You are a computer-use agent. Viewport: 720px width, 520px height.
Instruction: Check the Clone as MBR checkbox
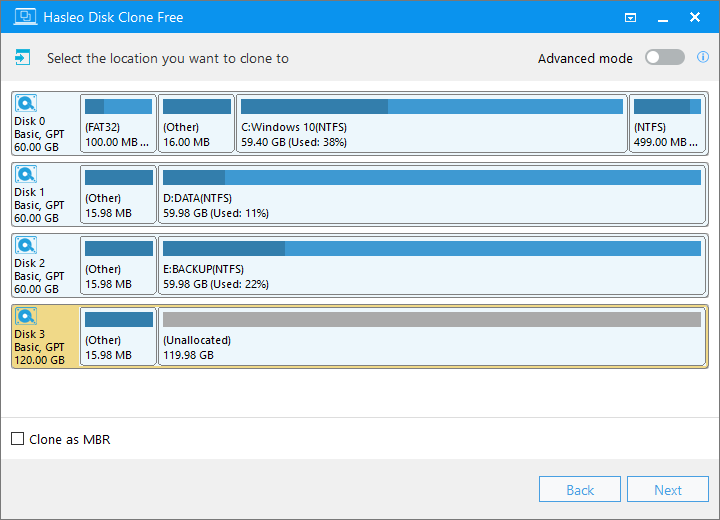17,439
